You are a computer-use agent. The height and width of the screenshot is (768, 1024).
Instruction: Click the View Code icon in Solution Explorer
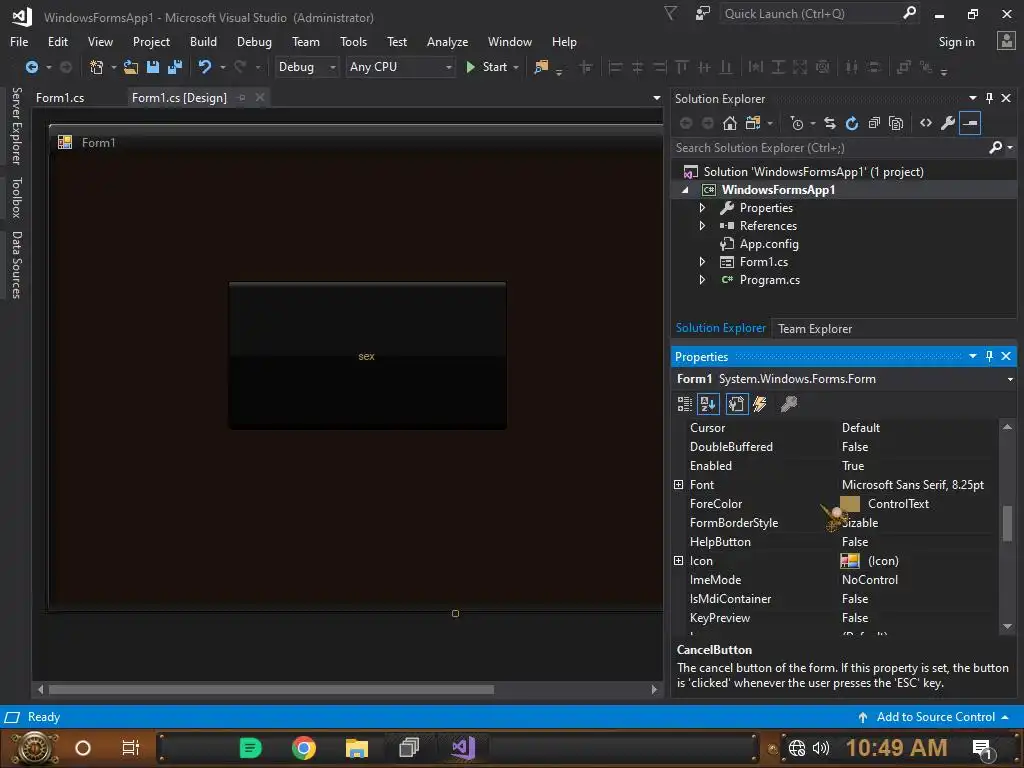click(926, 123)
